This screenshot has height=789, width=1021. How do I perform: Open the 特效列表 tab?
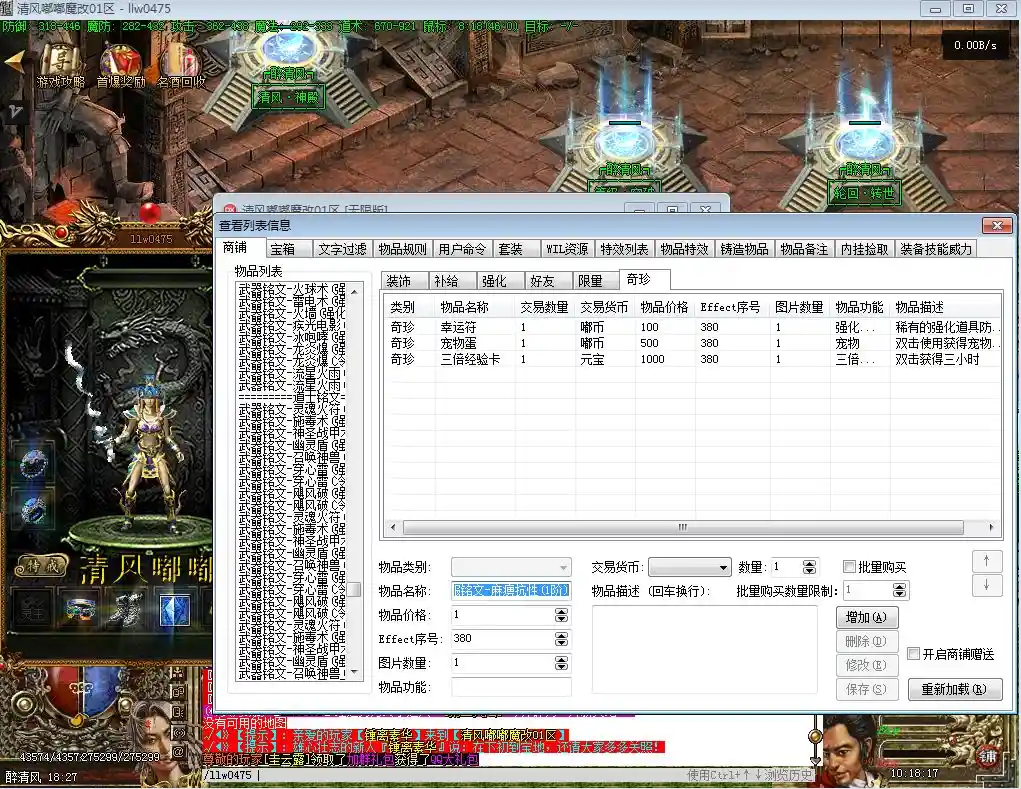point(624,249)
